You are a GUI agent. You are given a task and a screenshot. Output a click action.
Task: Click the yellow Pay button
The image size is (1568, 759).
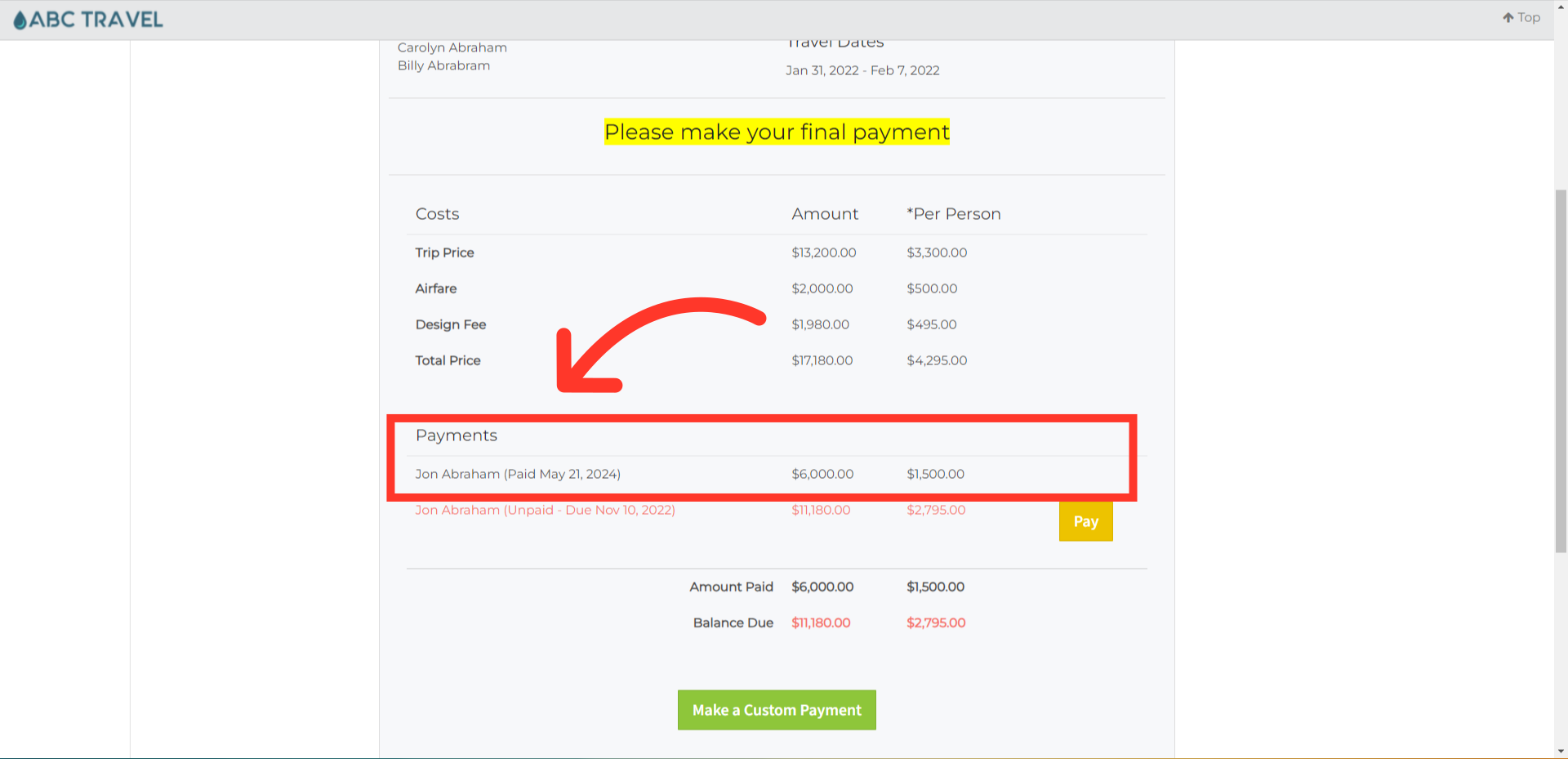1085,521
